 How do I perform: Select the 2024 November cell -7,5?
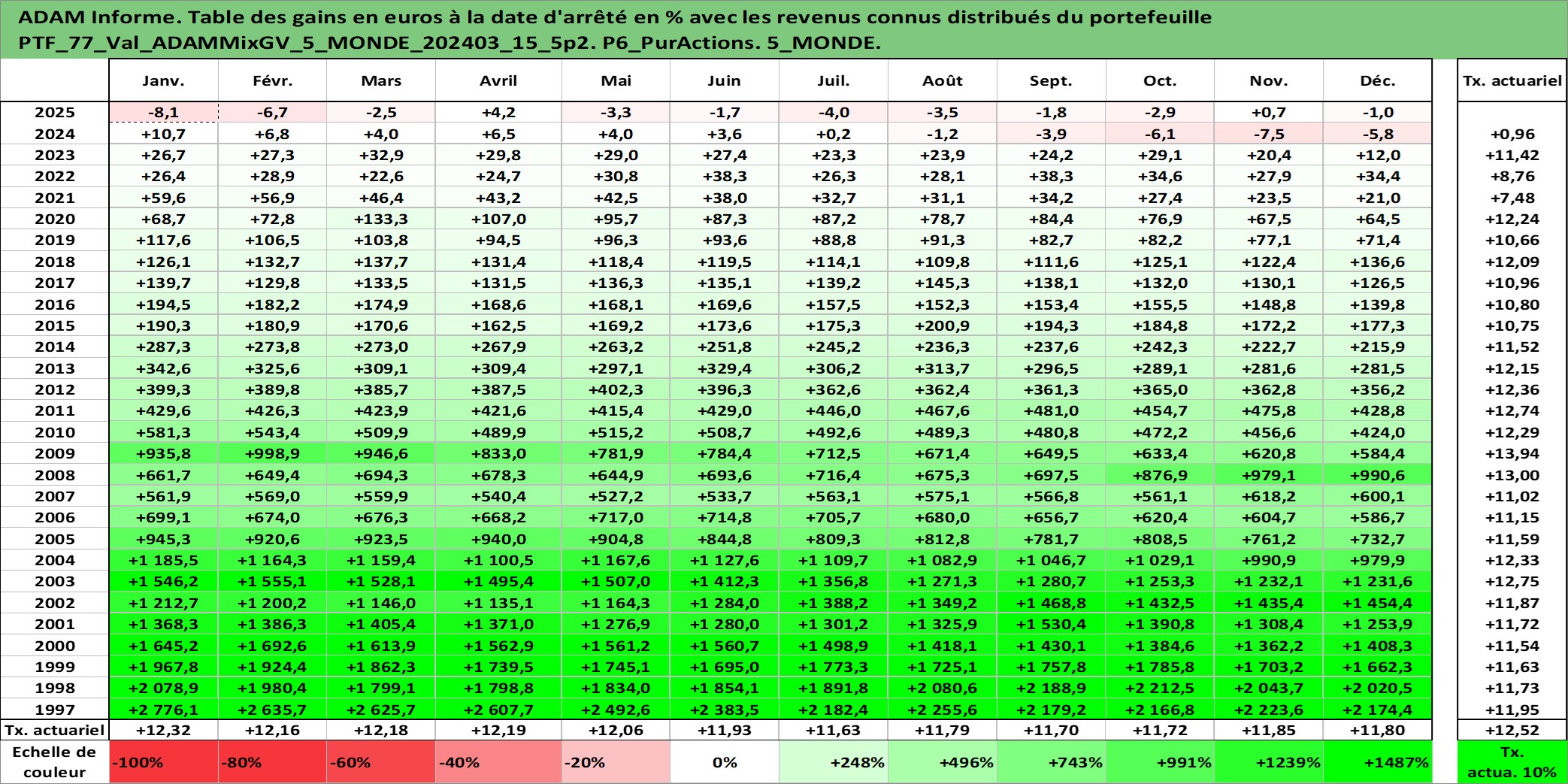point(1269,134)
